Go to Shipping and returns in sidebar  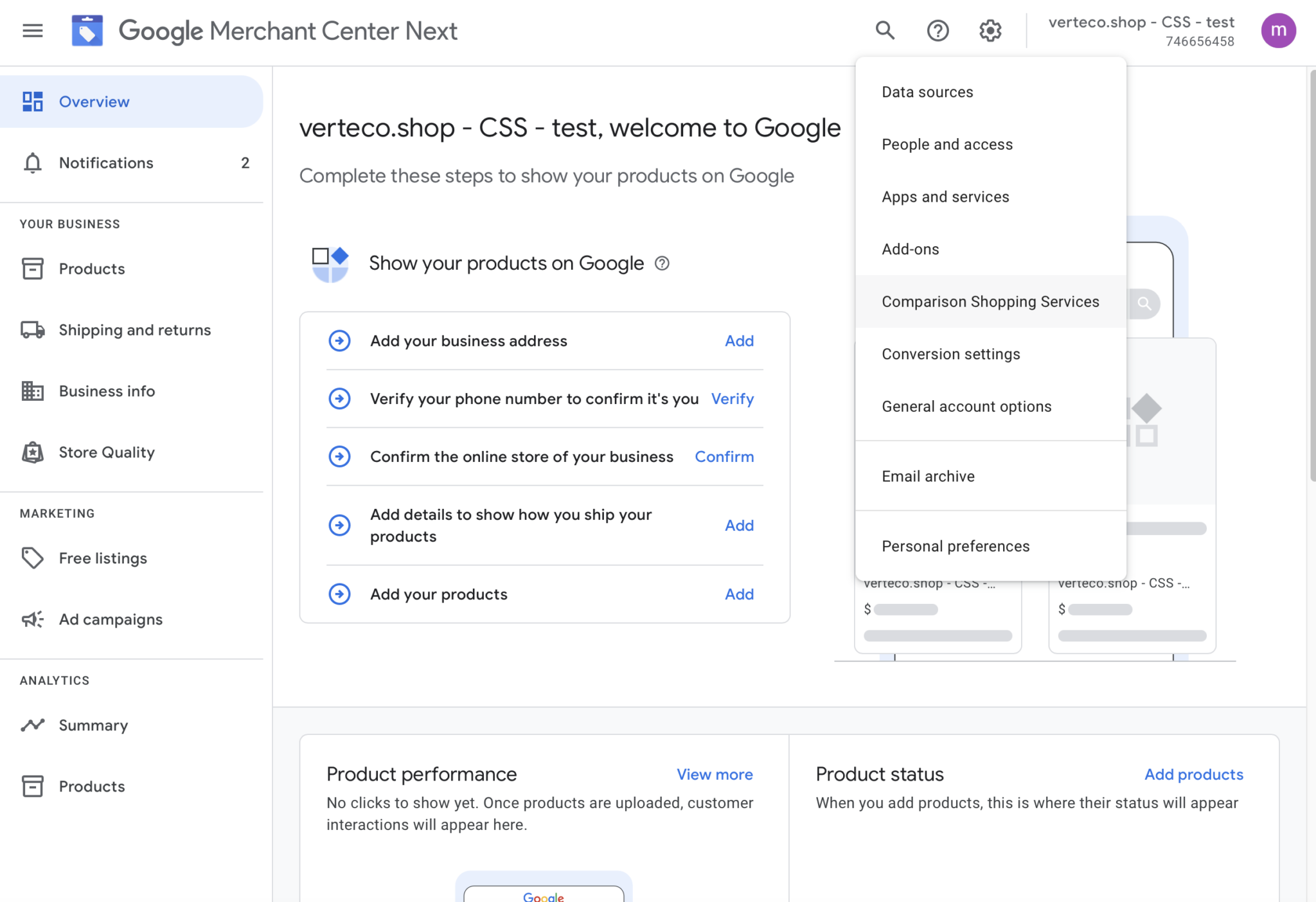135,330
